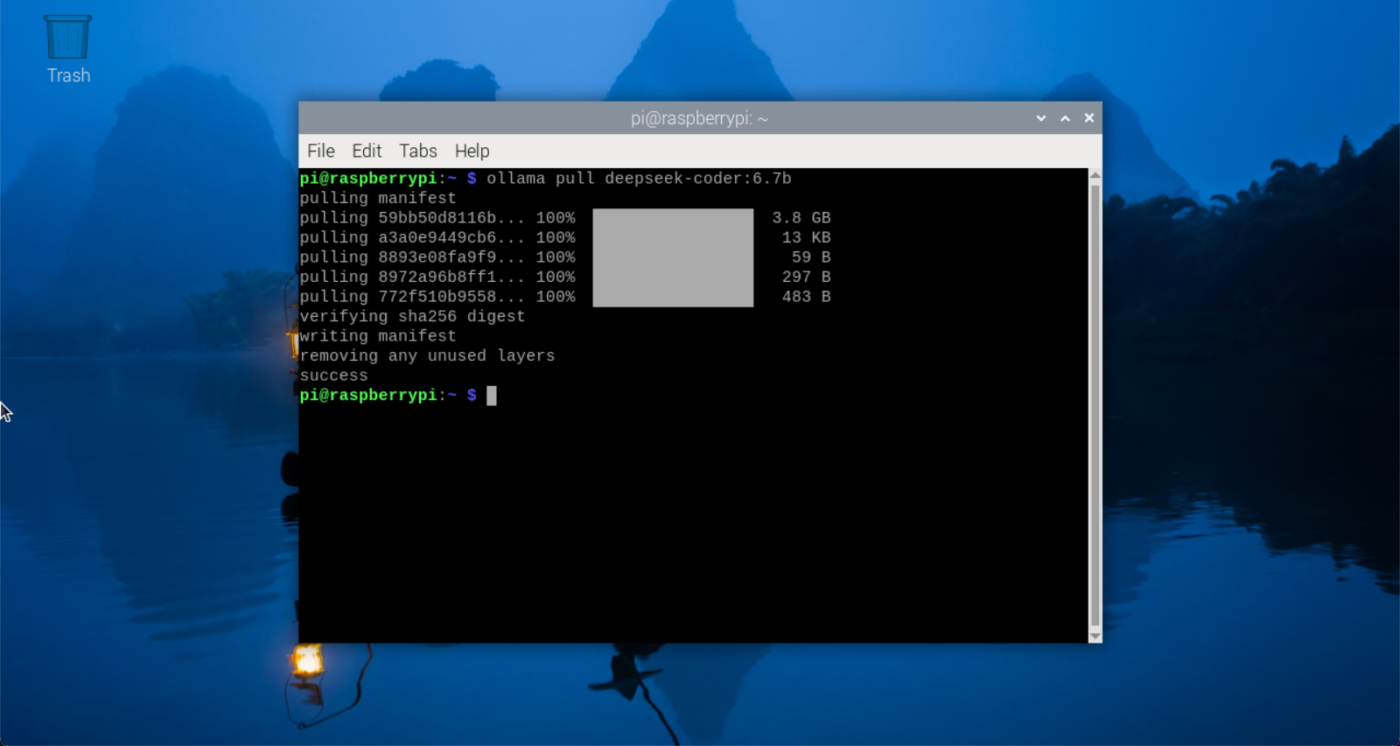Click the 'Trash' label under the desktop icon
The image size is (1400, 746).
point(68,76)
